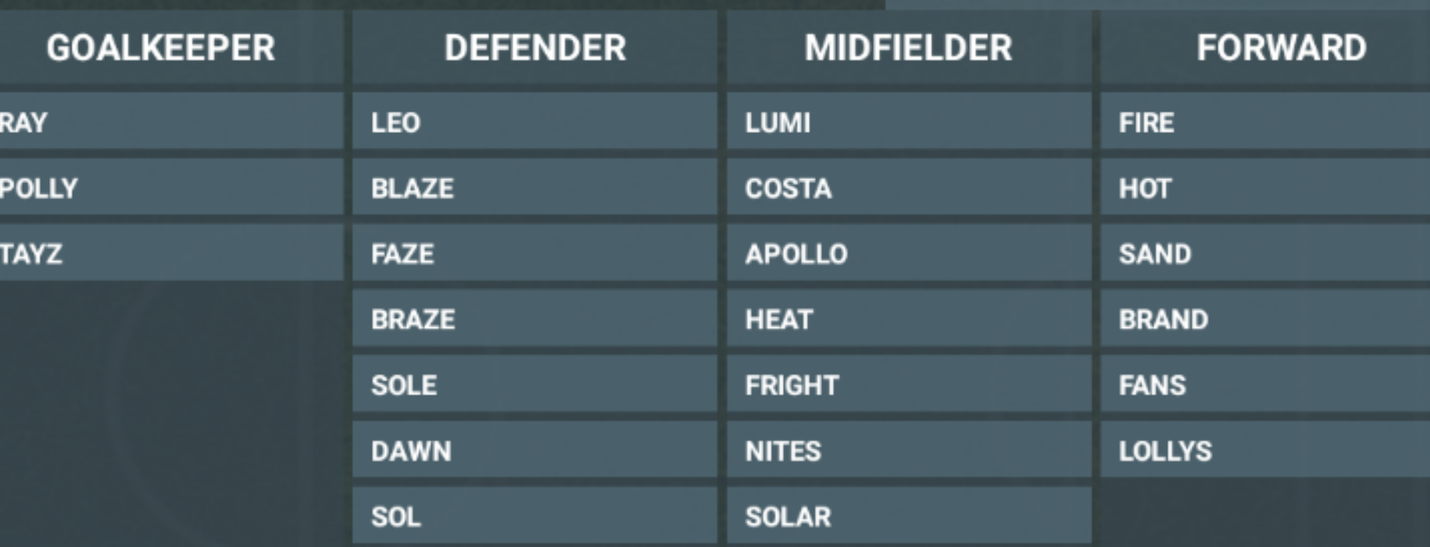
Task: Pick APOLLO from the midfielder list
Action: coord(909,253)
